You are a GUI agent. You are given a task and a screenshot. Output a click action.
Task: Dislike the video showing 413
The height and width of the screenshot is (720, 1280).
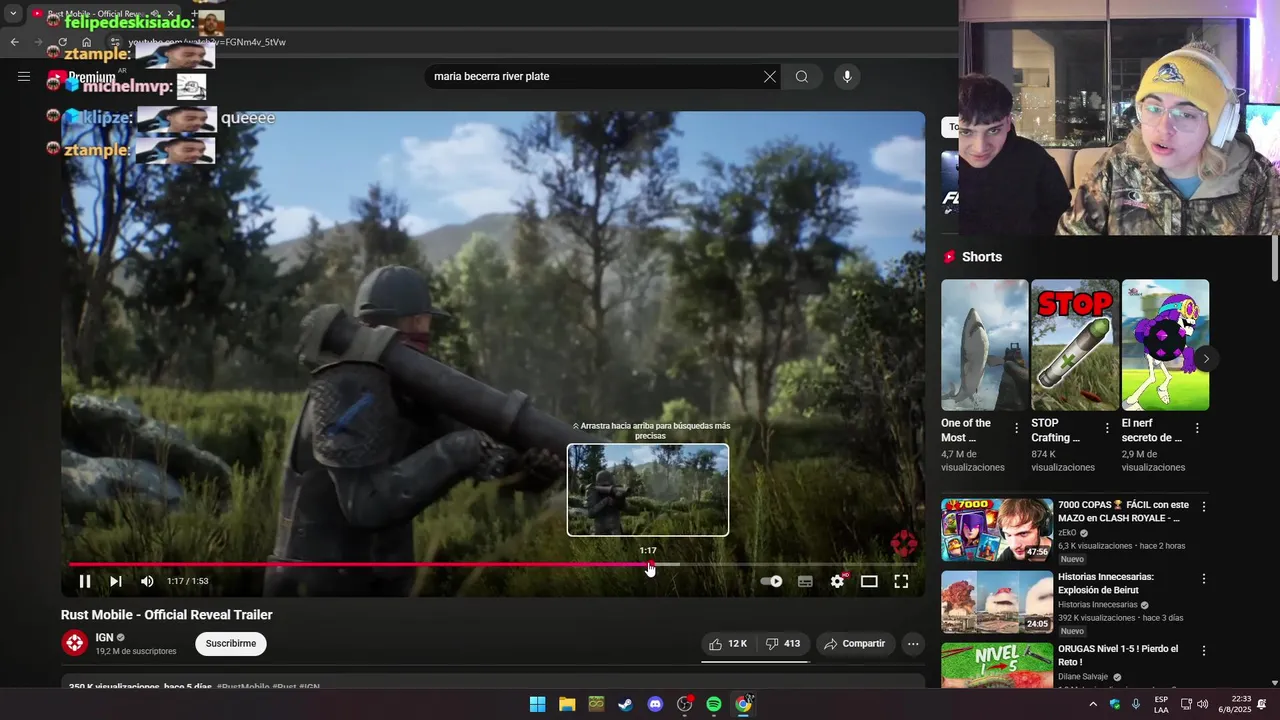(x=783, y=644)
